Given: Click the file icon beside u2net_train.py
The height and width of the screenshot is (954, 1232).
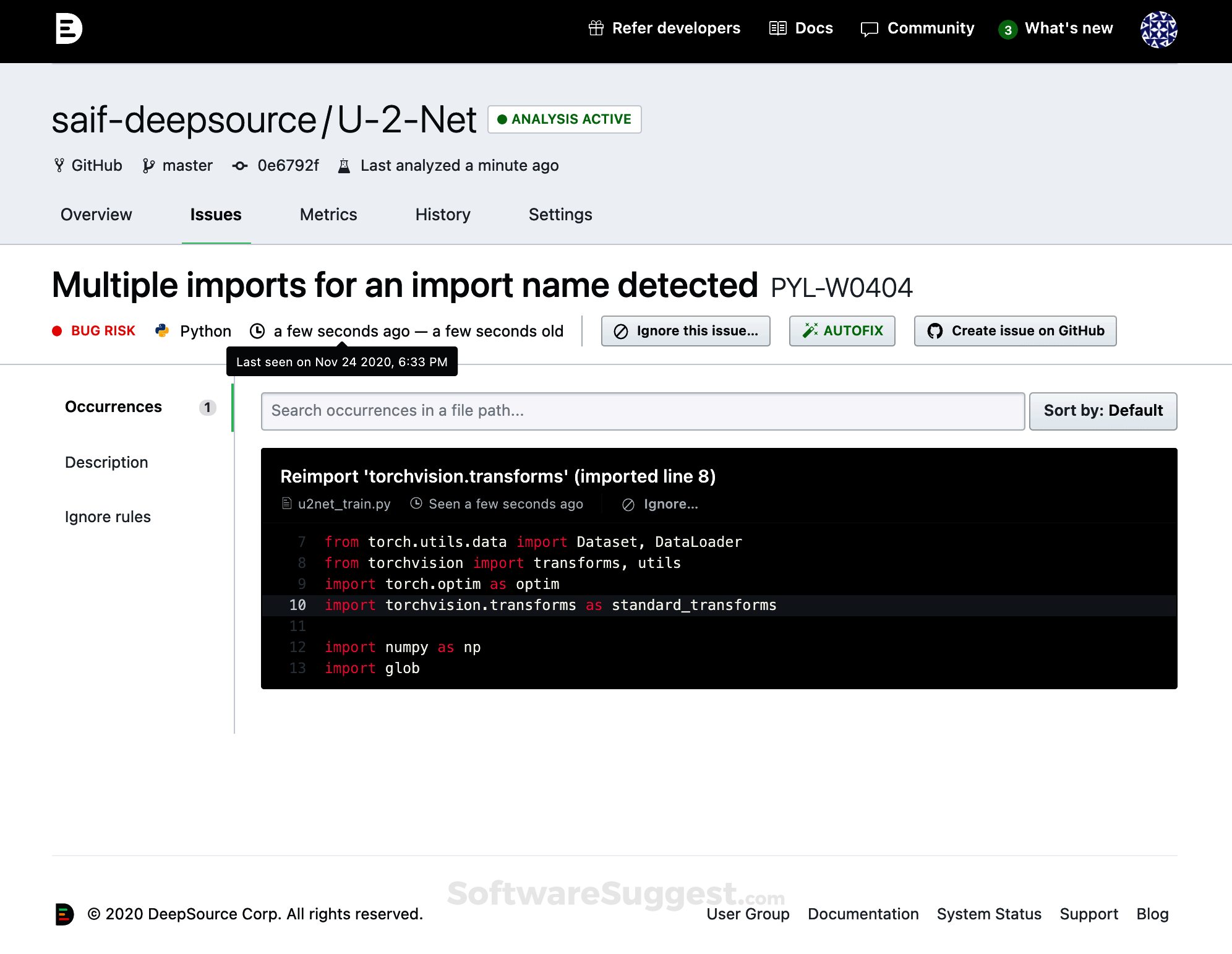Looking at the screenshot, I should [286, 504].
